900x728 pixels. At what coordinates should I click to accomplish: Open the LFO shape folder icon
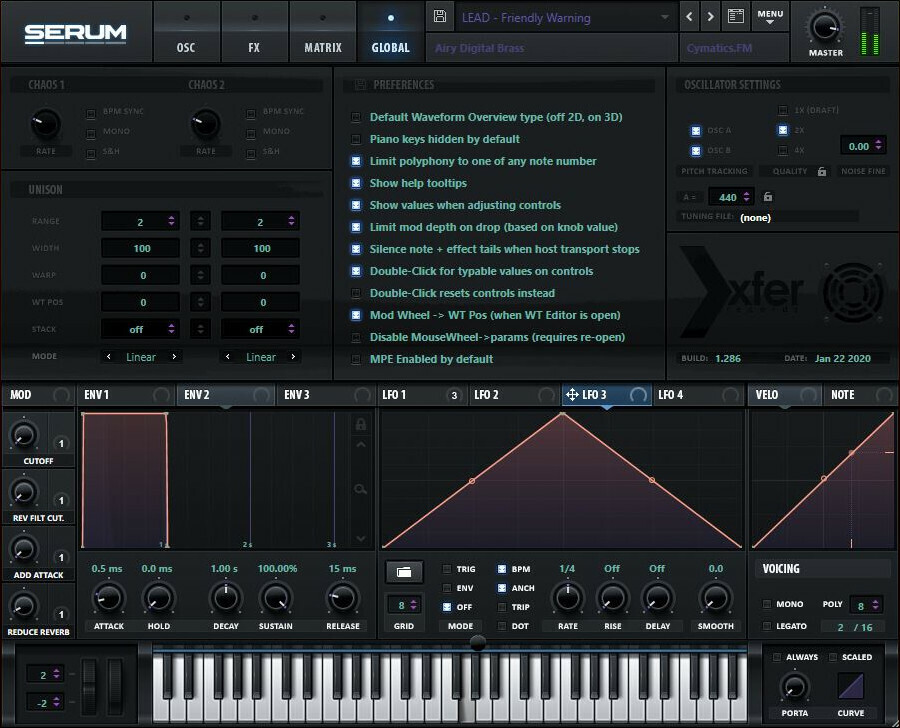[404, 572]
